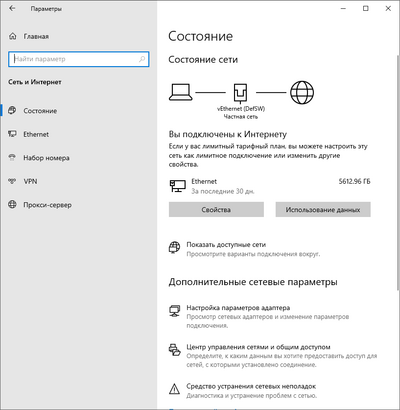Click the 5612.96 ГБ data usage value
This screenshot has width=400, height=410.
coord(354,182)
